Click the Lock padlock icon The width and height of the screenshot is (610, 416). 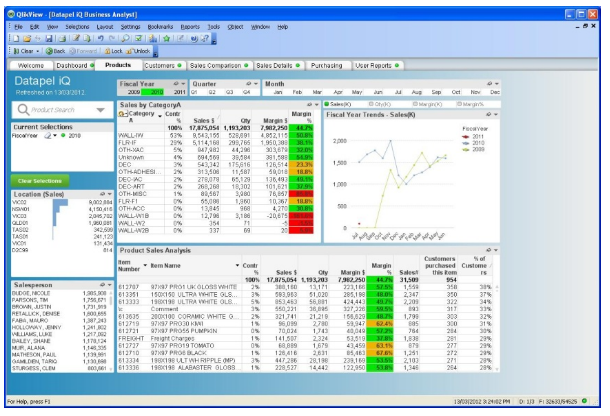click(x=107, y=51)
